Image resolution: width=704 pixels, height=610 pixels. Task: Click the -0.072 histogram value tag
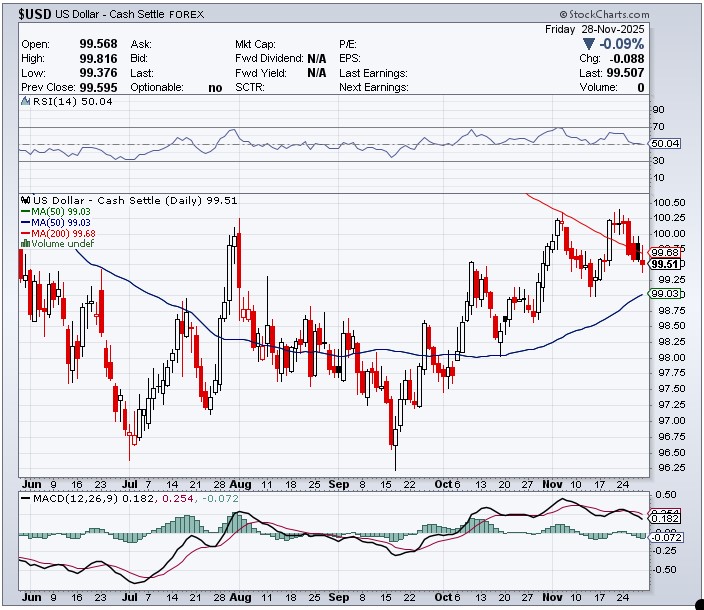point(666,538)
